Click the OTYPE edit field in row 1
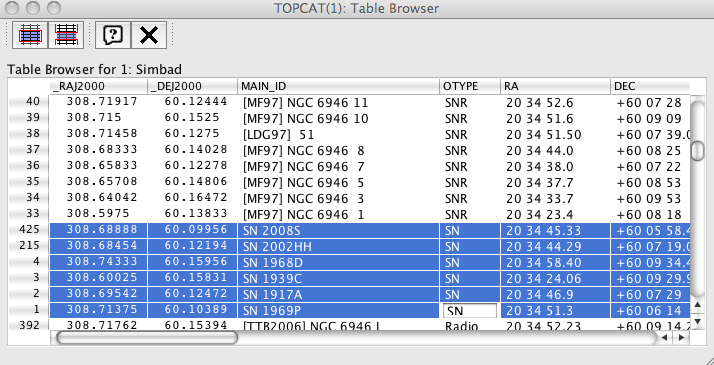714x365 pixels. tap(470, 311)
